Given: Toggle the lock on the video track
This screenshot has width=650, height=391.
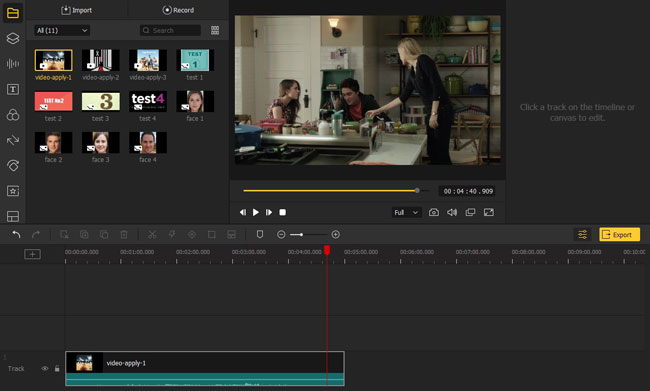Looking at the screenshot, I should pyautogui.click(x=57, y=369).
